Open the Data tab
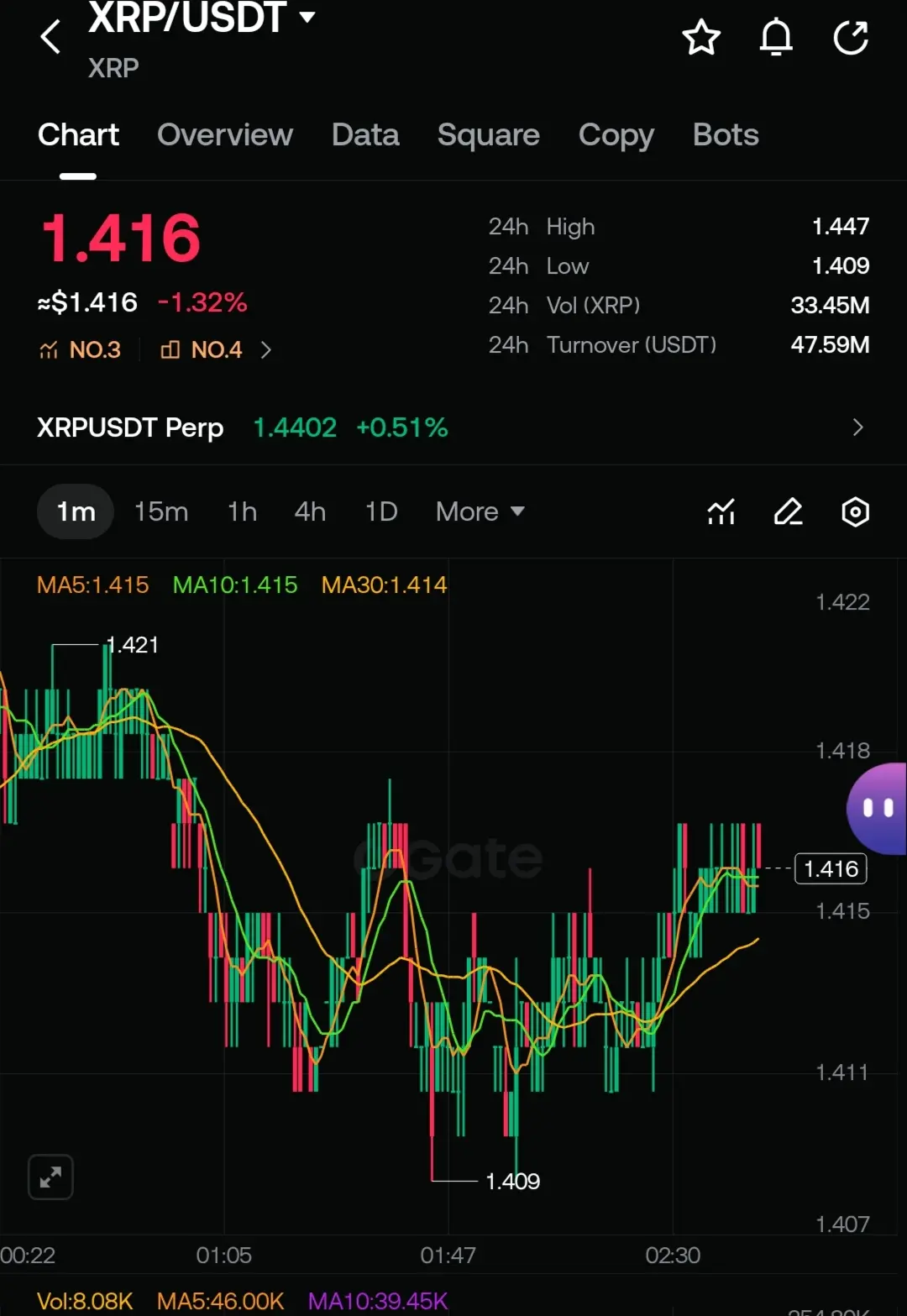Viewport: 907px width, 1316px height. click(365, 134)
